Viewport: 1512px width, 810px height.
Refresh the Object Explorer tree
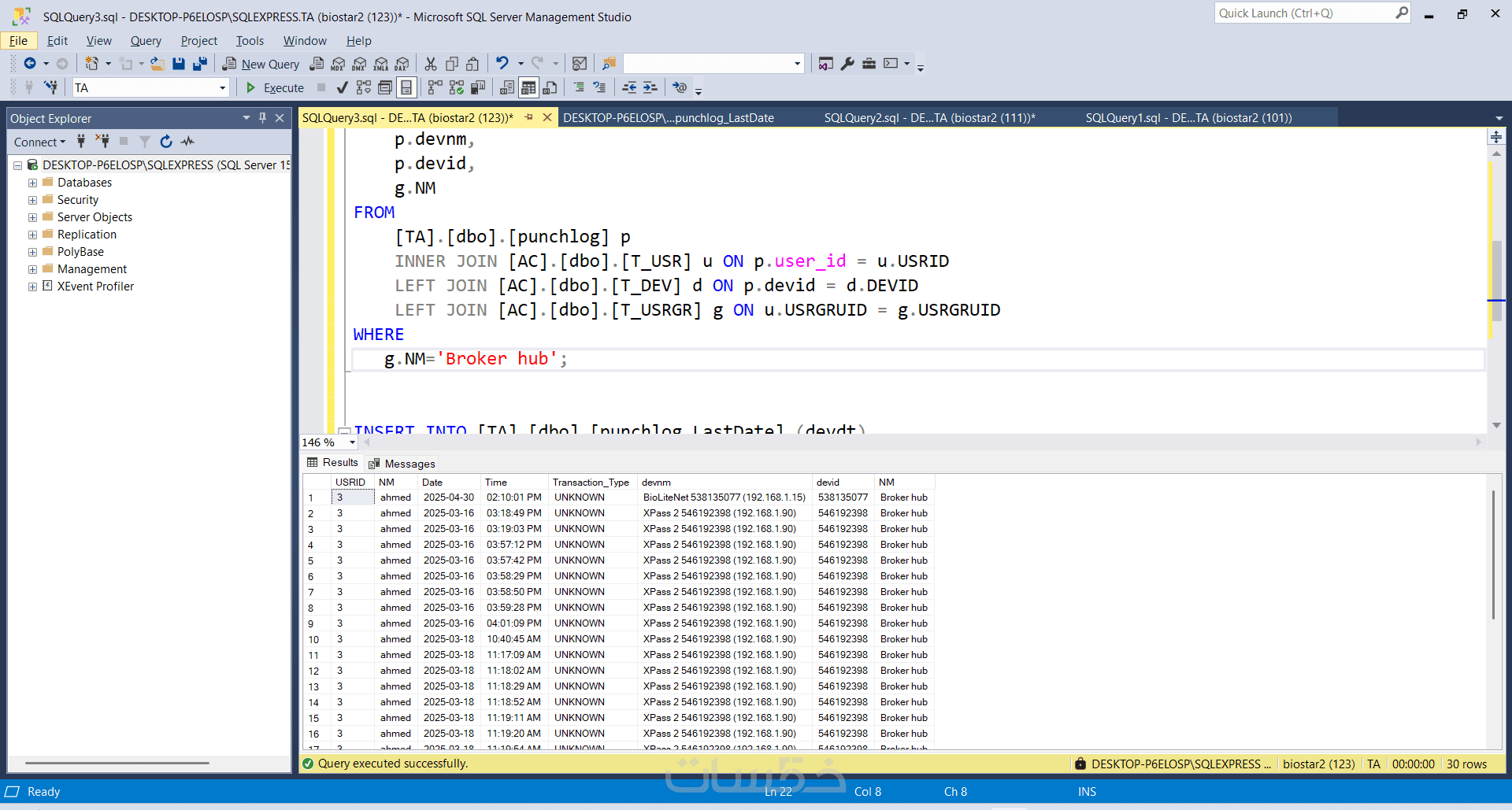166,142
